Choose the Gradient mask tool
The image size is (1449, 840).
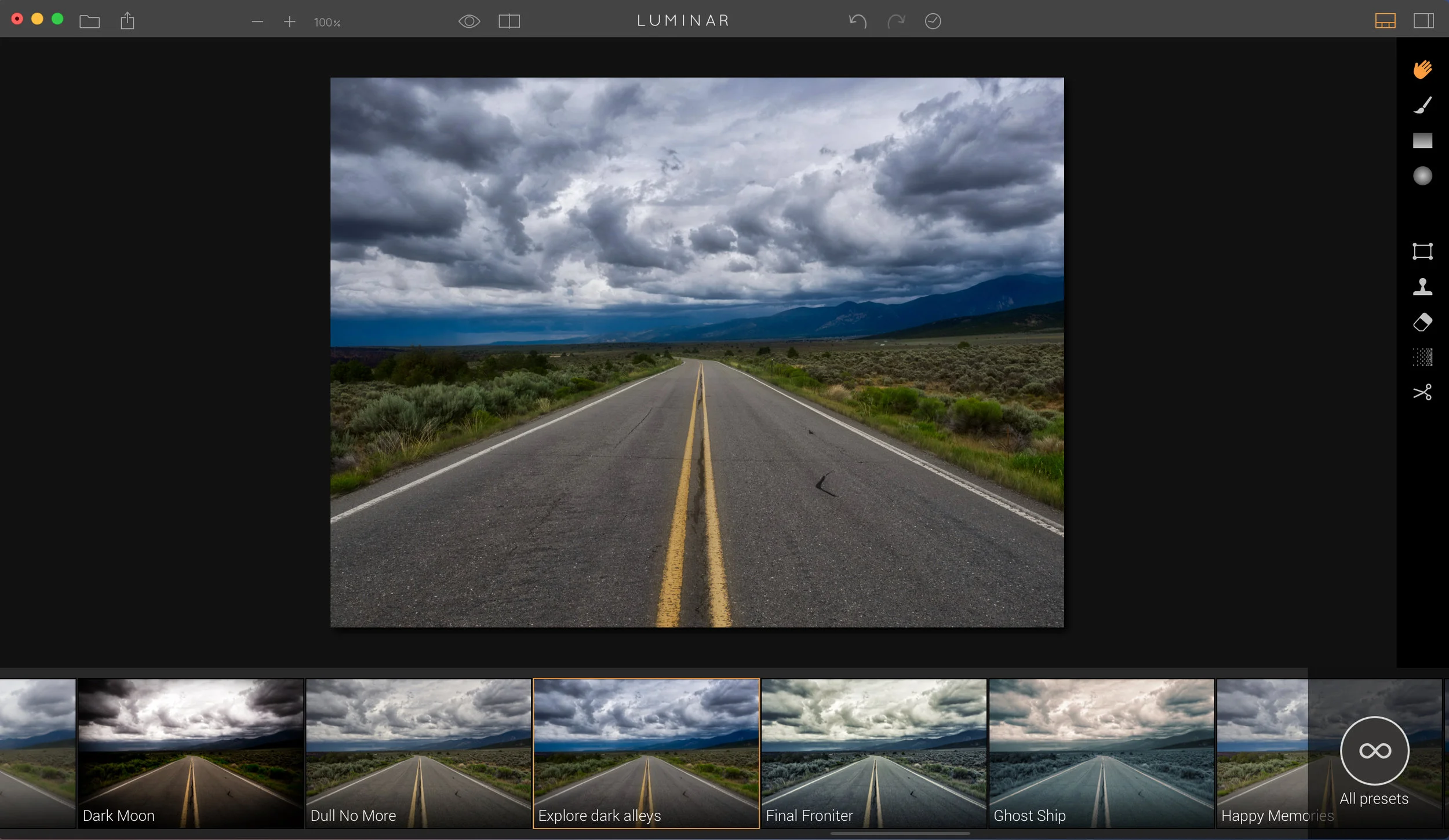[x=1422, y=141]
